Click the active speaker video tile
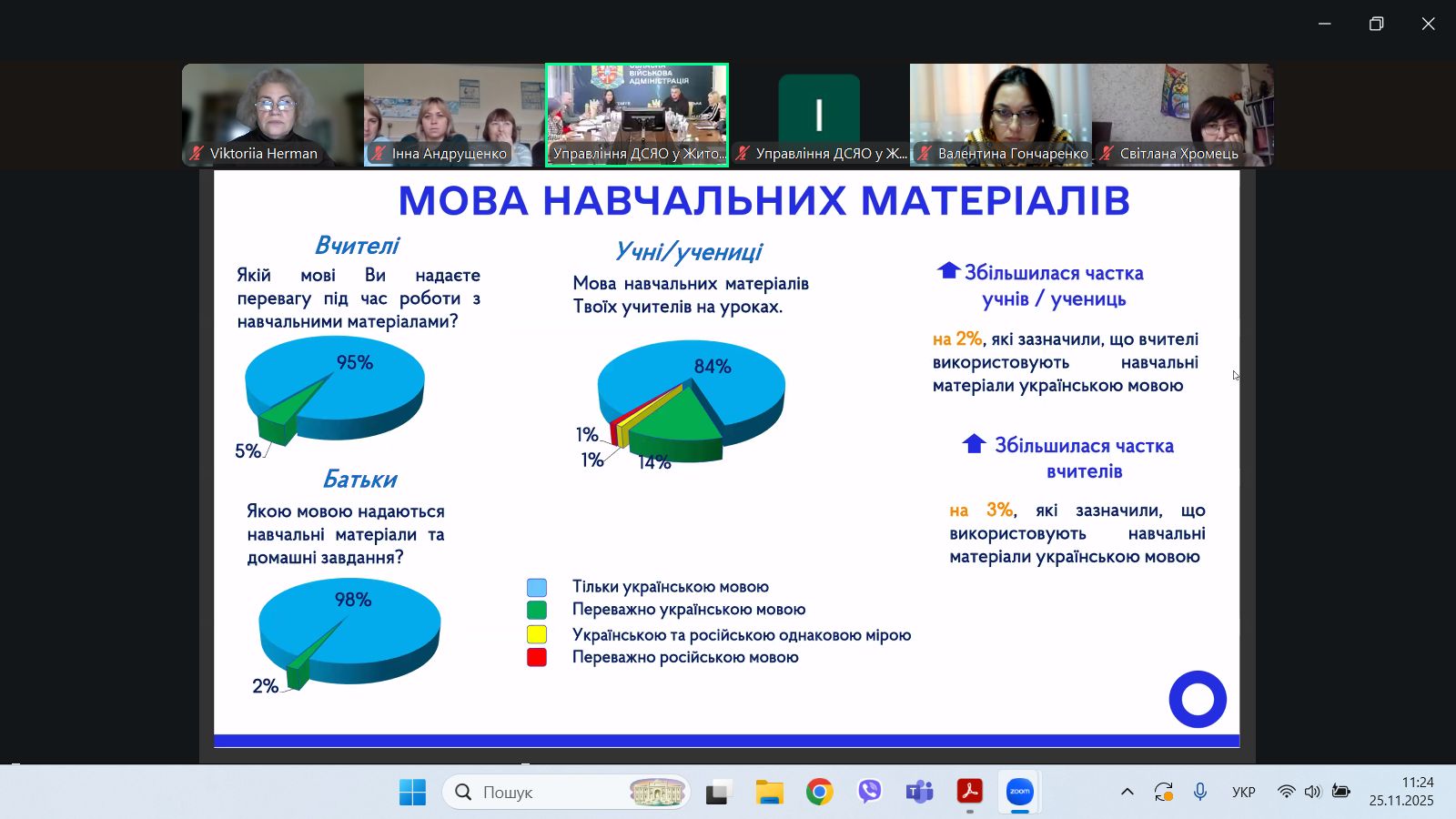This screenshot has width=1456, height=819. [x=637, y=115]
